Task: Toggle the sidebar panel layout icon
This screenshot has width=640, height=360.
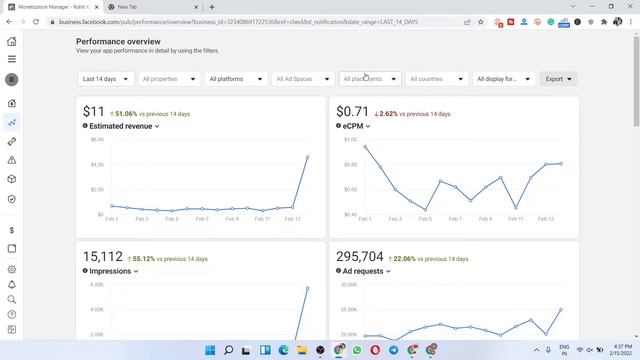Action: tap(12, 329)
